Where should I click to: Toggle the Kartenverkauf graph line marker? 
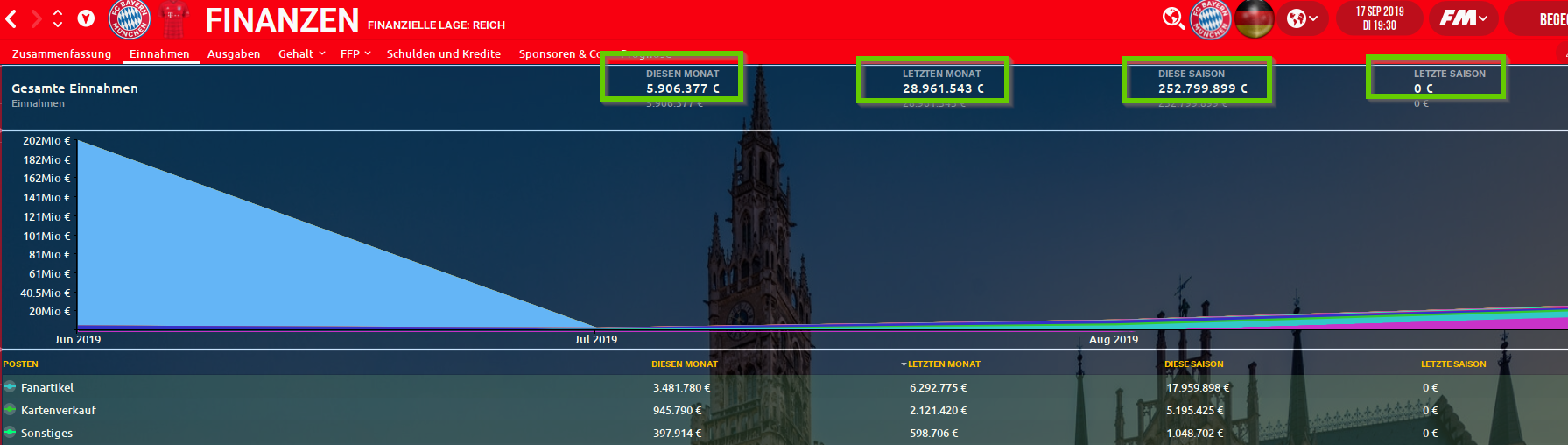10,410
